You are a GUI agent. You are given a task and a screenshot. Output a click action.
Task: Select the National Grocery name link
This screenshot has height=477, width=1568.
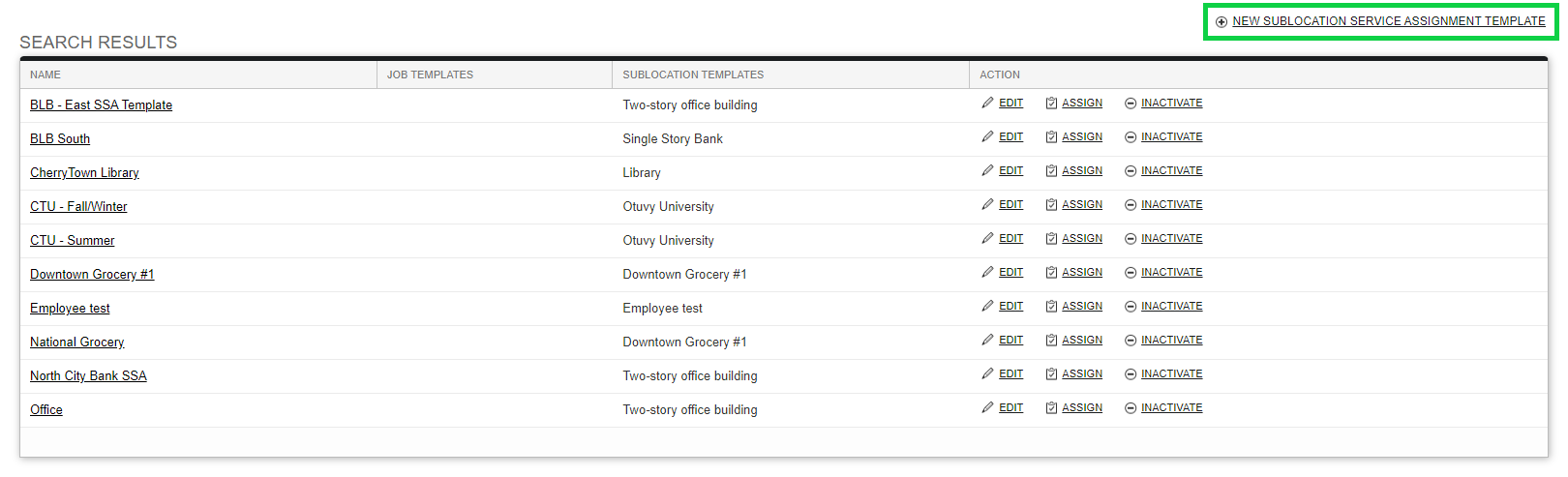click(x=77, y=342)
